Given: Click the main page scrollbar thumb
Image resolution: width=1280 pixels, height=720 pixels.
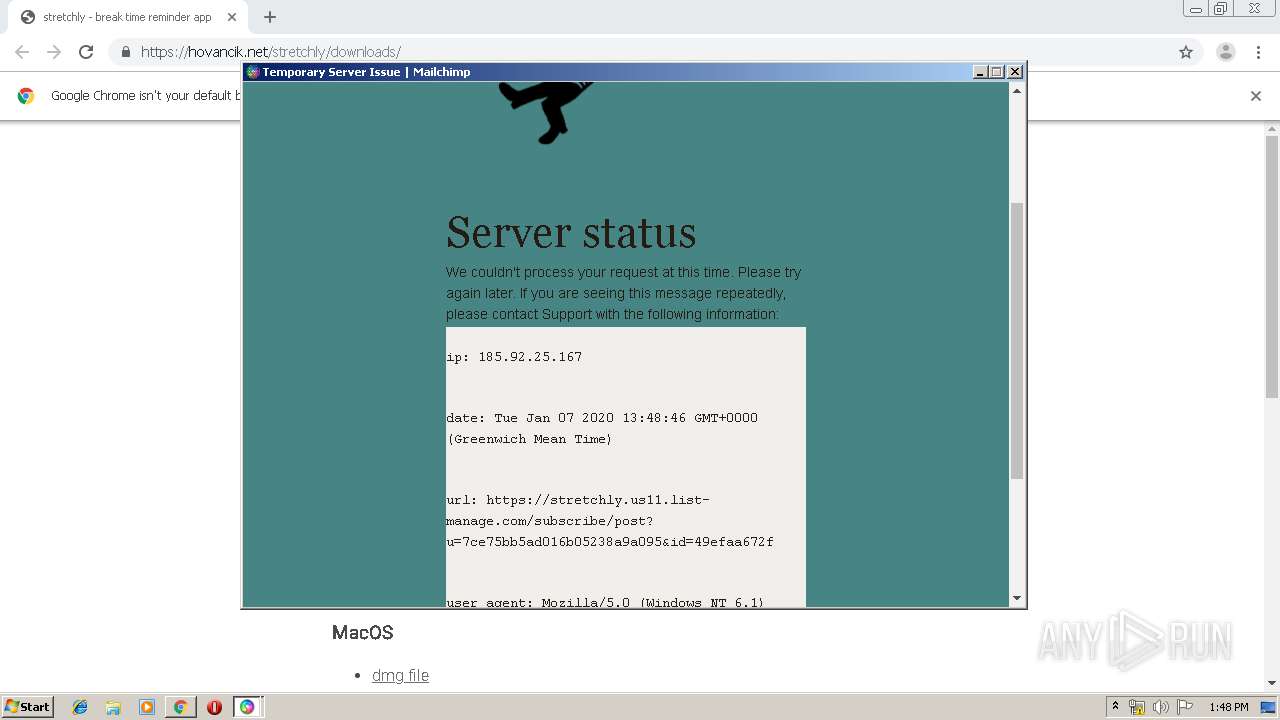Looking at the screenshot, I should point(1272,265).
